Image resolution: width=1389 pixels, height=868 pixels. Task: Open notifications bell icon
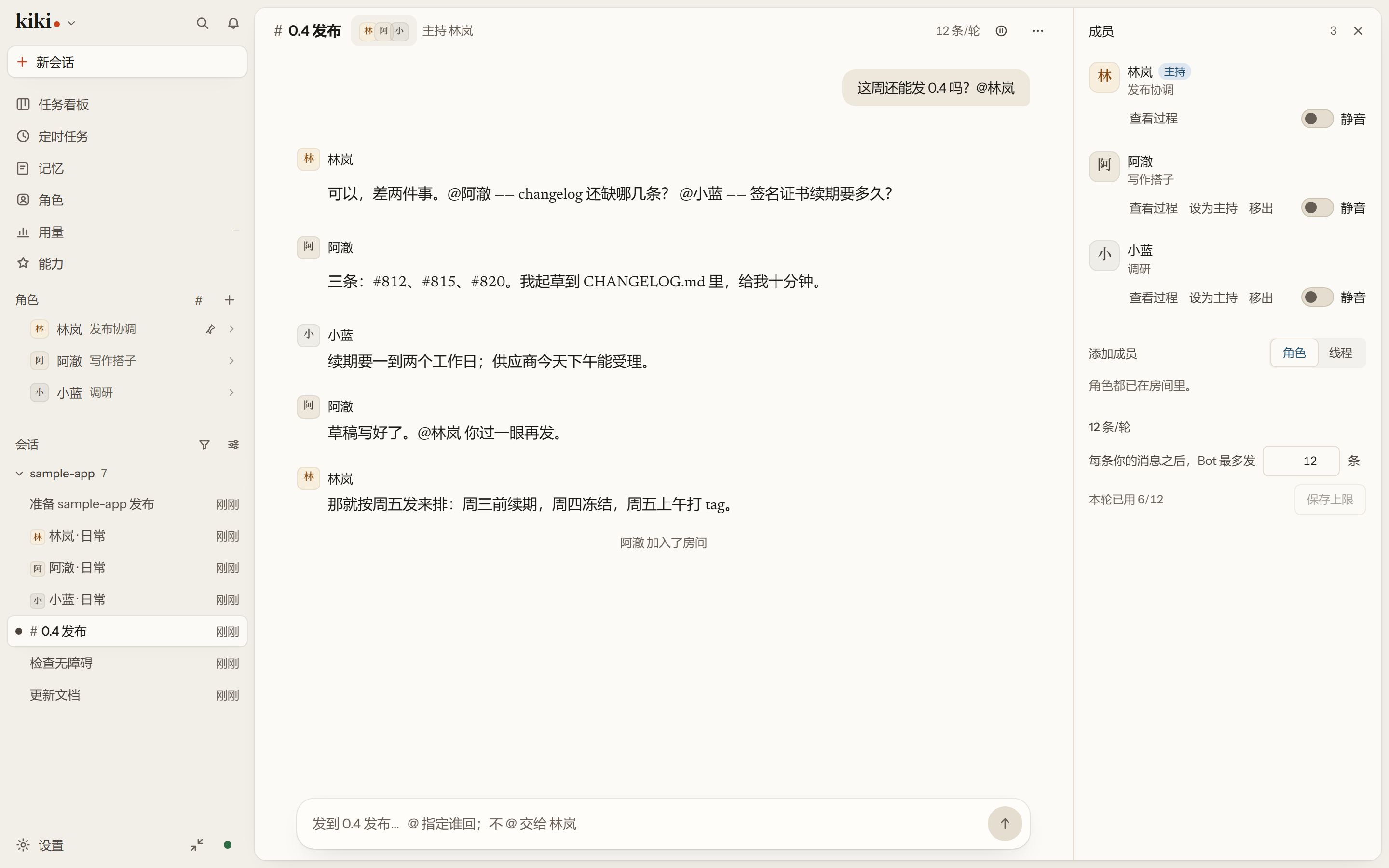(233, 23)
